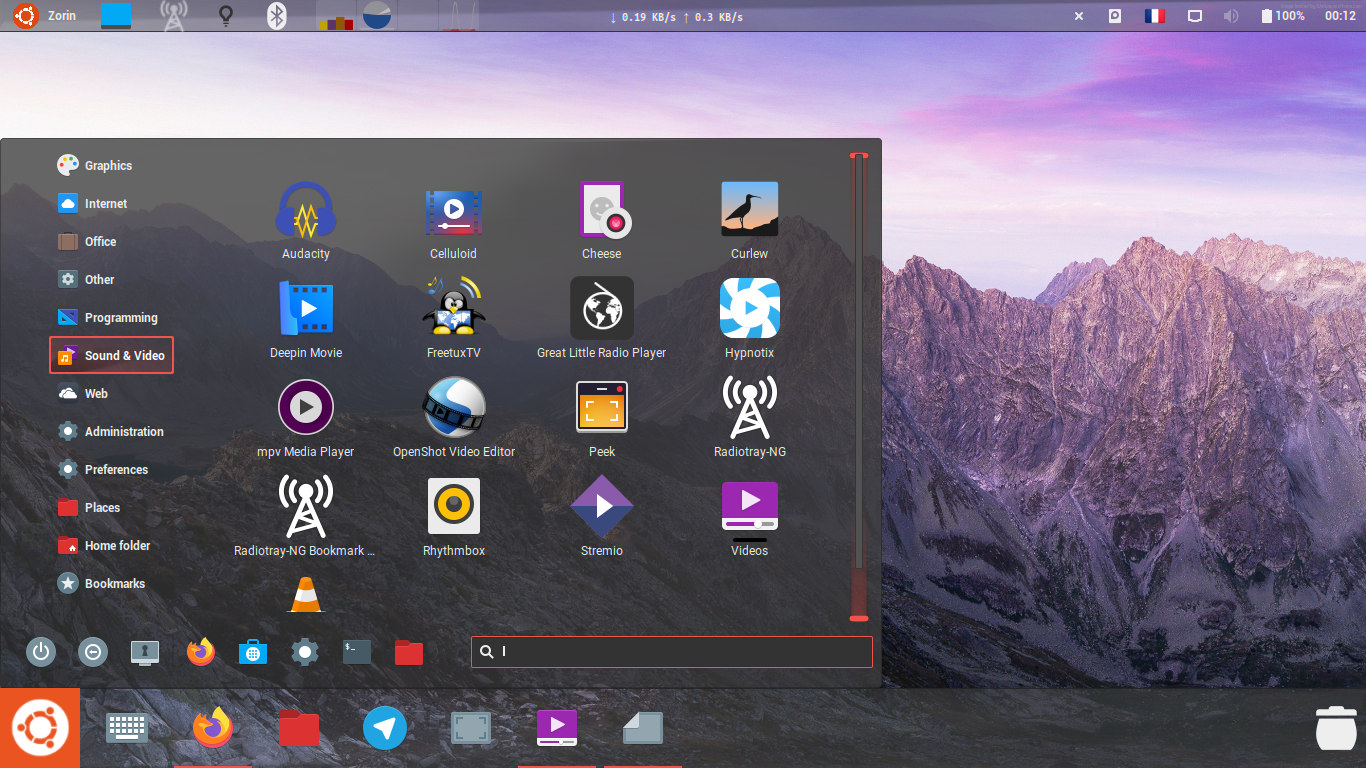Launch Rhythmbox music player

pos(453,517)
